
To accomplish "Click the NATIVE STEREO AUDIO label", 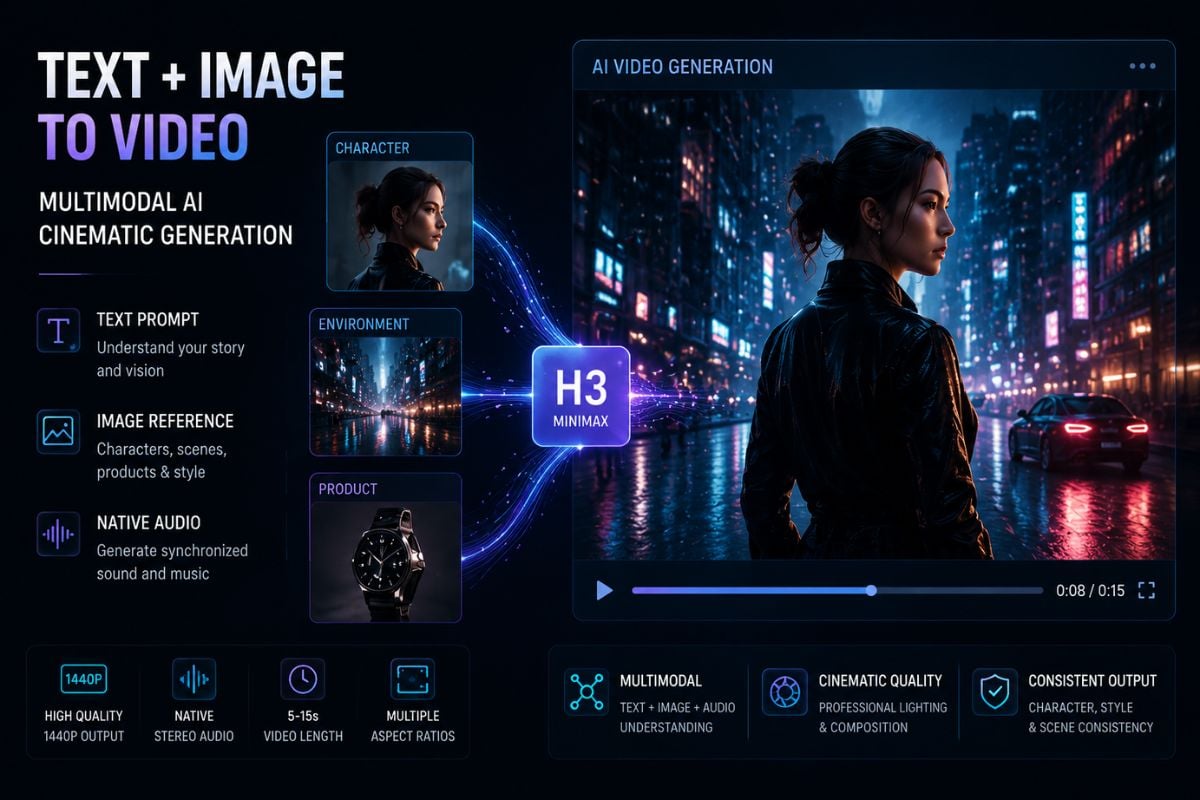I will coord(193,726).
